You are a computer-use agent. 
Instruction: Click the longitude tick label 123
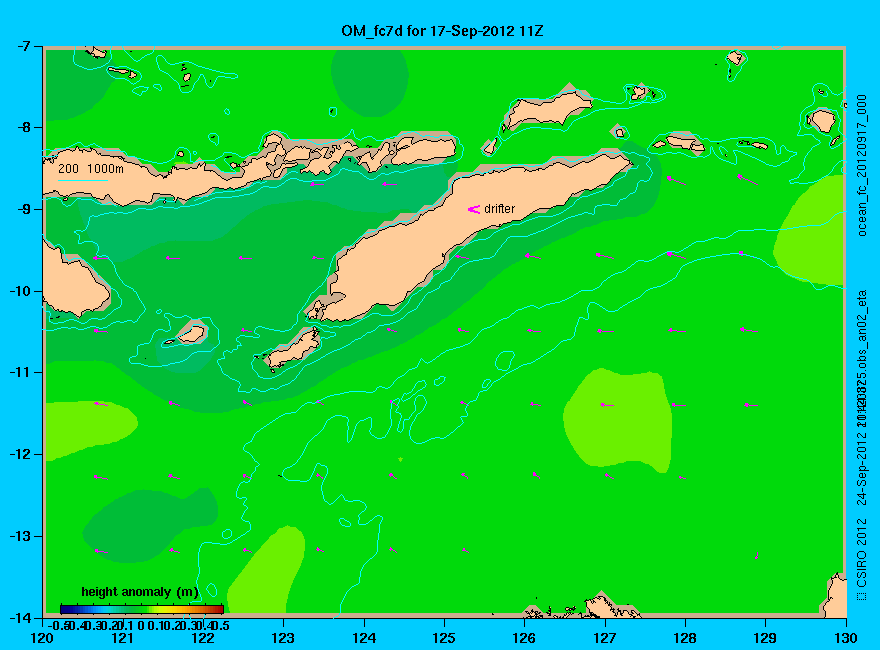[x=283, y=638]
